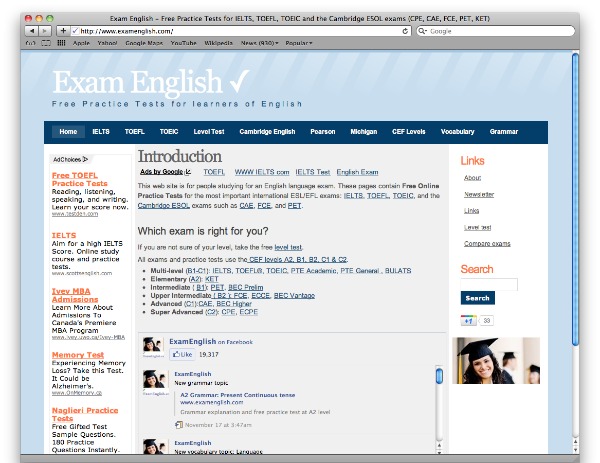Open the Michigan navigation tab
Viewport: 600px width, 463px height.
(364, 132)
